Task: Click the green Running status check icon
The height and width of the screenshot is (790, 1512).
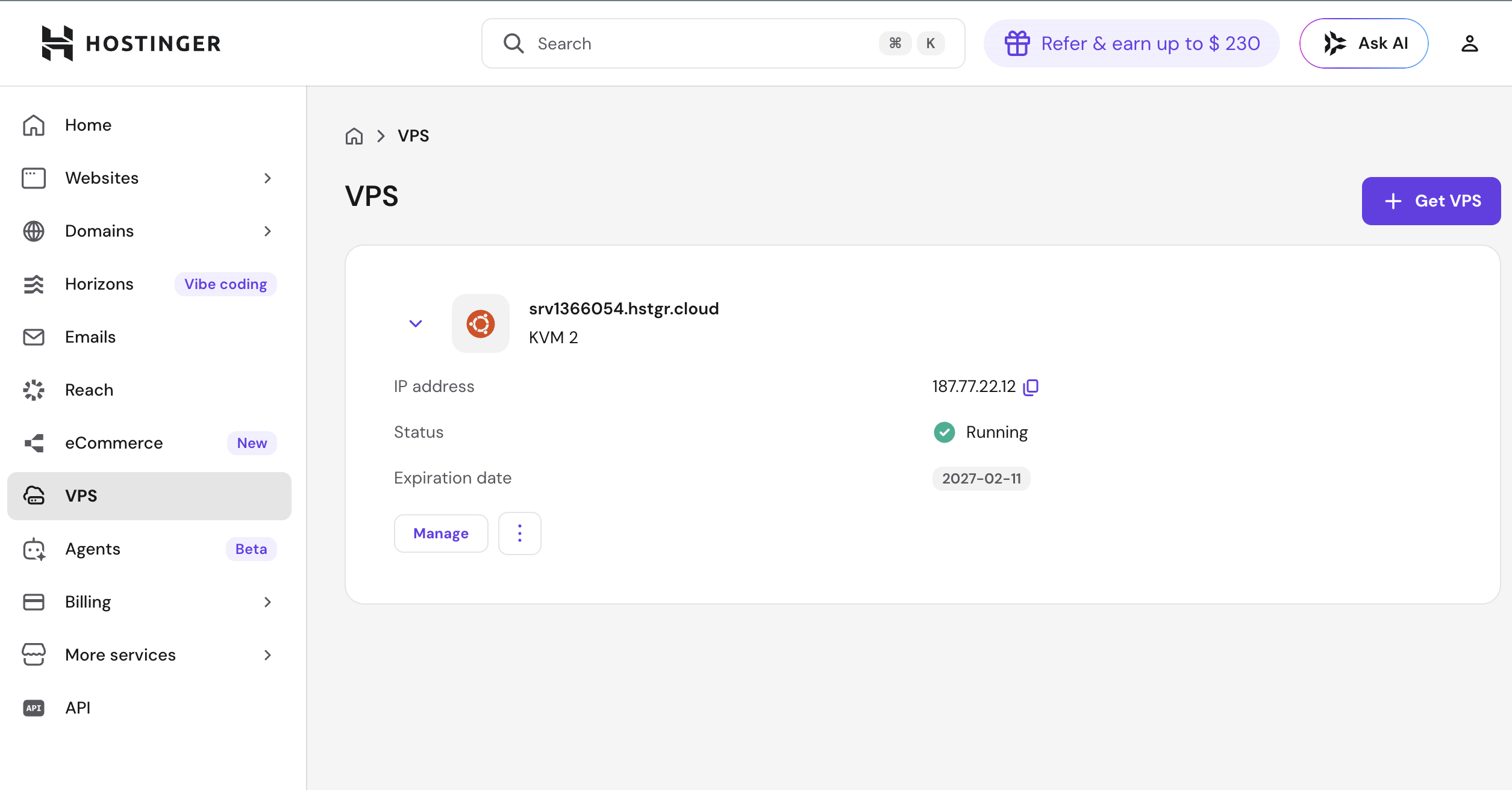Action: click(x=945, y=432)
